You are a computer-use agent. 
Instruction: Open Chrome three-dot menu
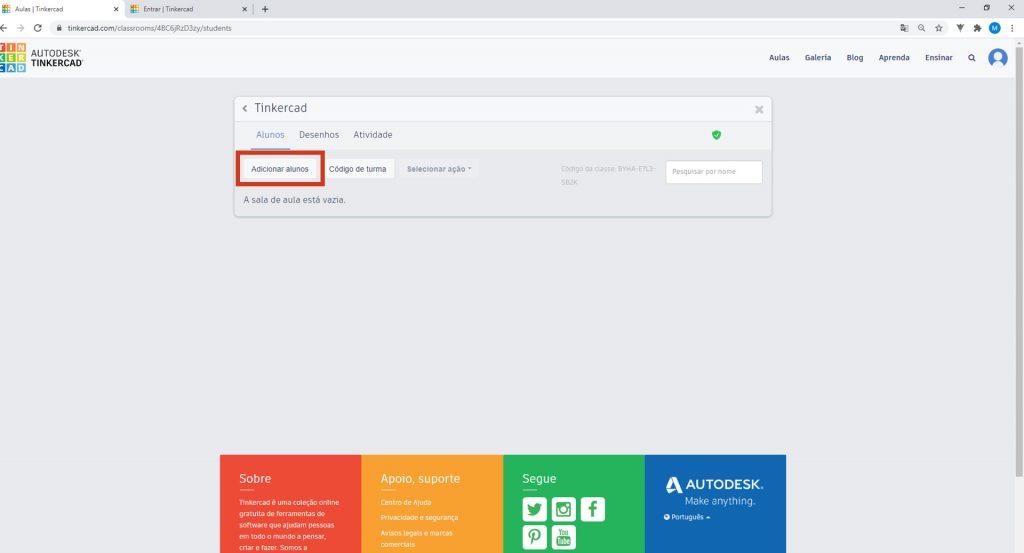point(1012,28)
